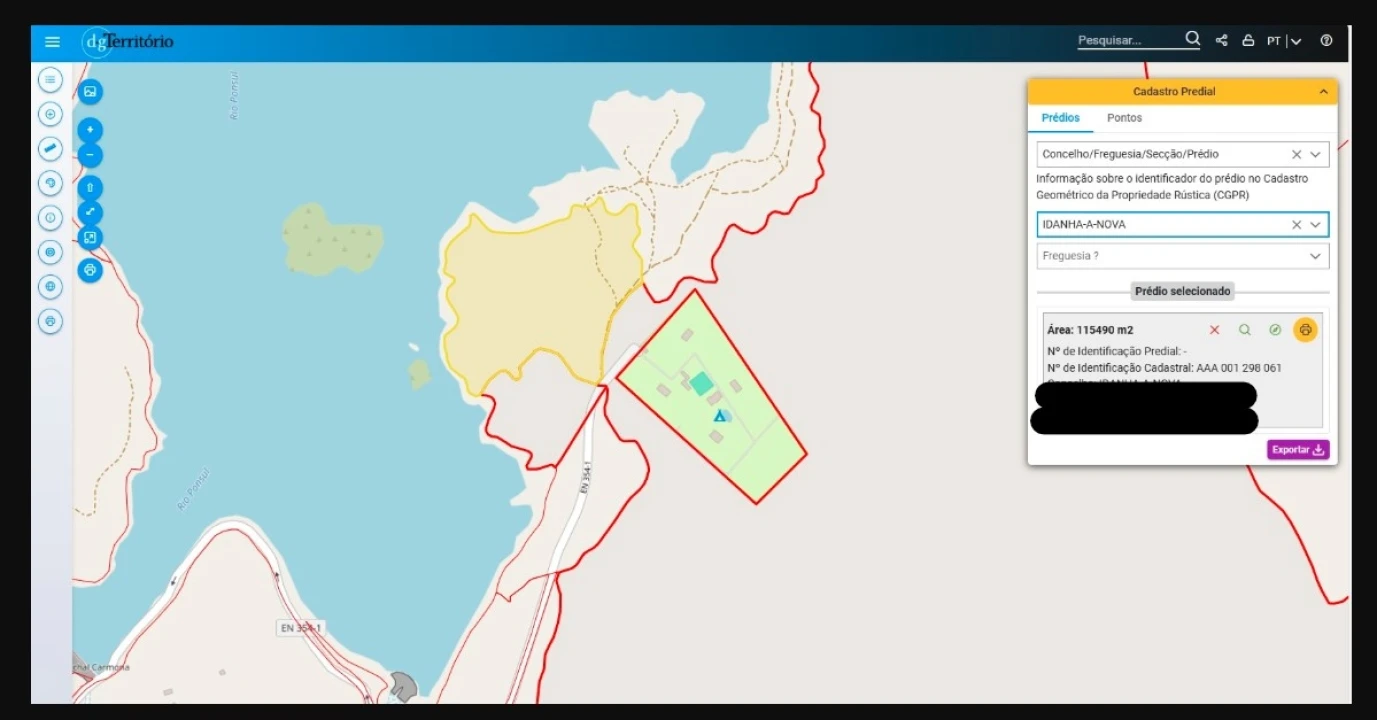Click the help question mark icon

click(1326, 41)
